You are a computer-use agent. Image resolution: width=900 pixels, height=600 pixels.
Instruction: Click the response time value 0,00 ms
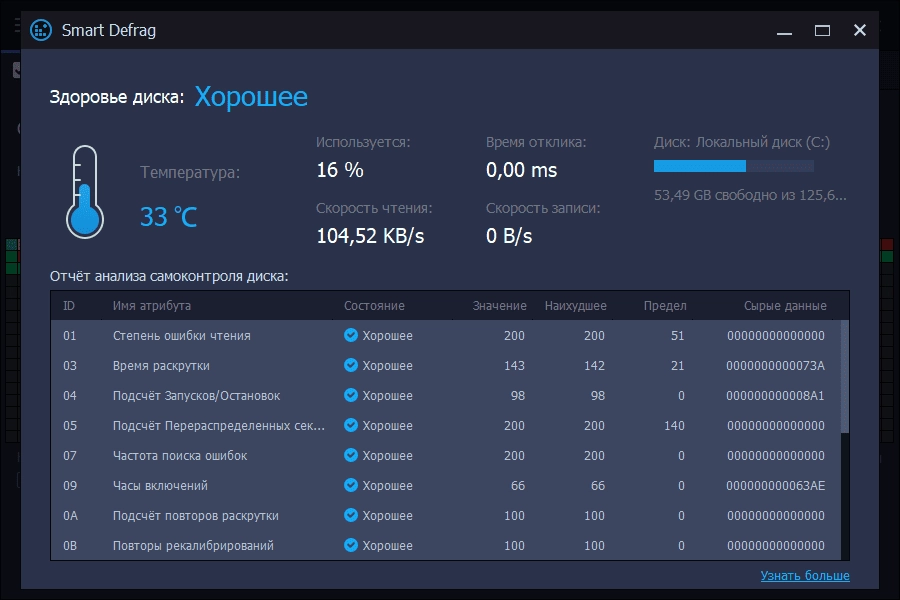pyautogui.click(x=521, y=169)
